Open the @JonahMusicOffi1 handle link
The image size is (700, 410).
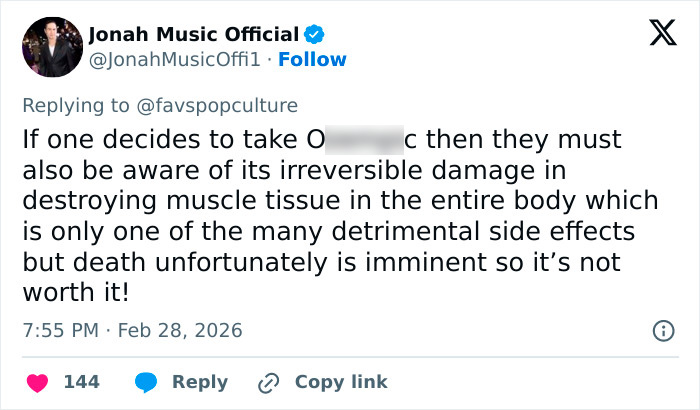[175, 60]
